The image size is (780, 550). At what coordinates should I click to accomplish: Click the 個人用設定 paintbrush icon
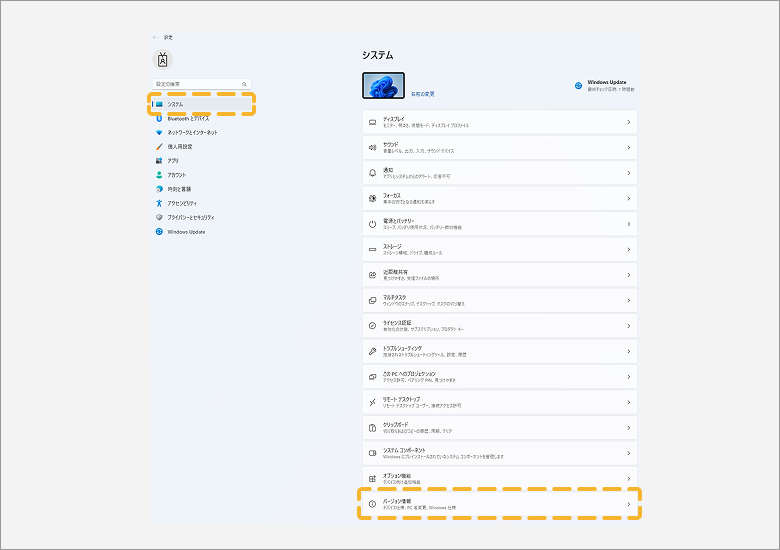tap(159, 147)
